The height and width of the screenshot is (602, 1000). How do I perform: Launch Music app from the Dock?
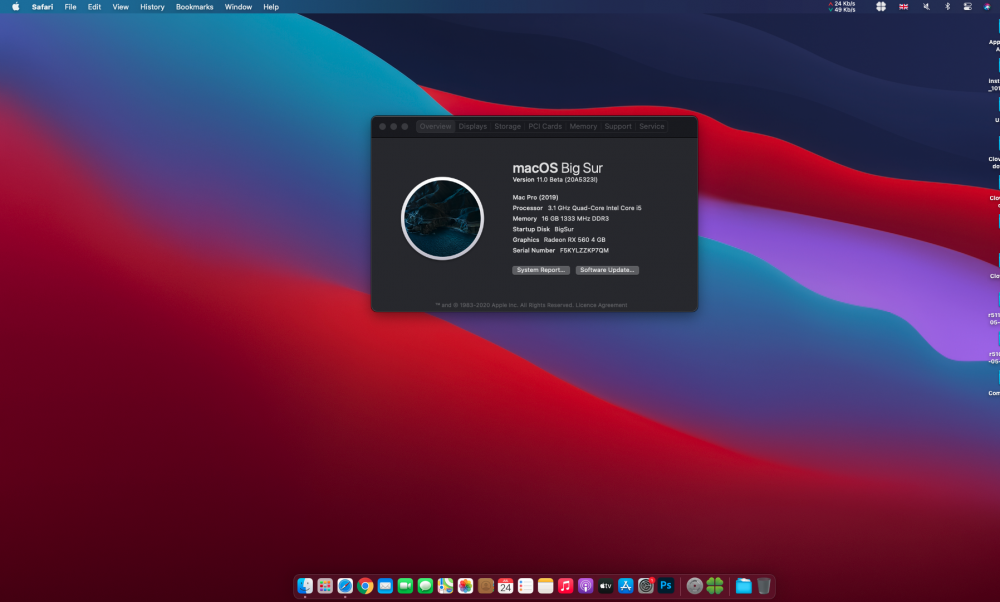566,585
